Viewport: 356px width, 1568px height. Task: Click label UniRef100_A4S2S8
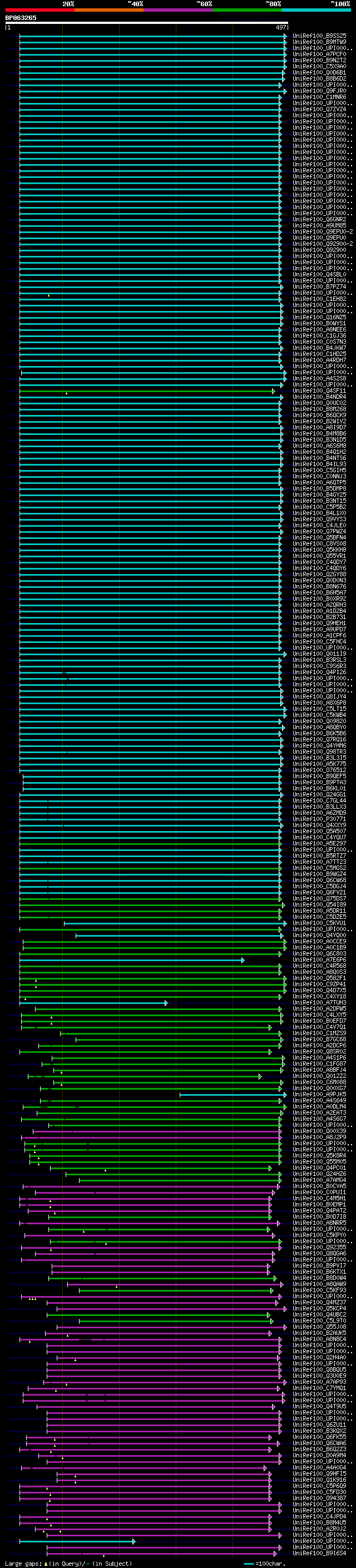coord(319,378)
